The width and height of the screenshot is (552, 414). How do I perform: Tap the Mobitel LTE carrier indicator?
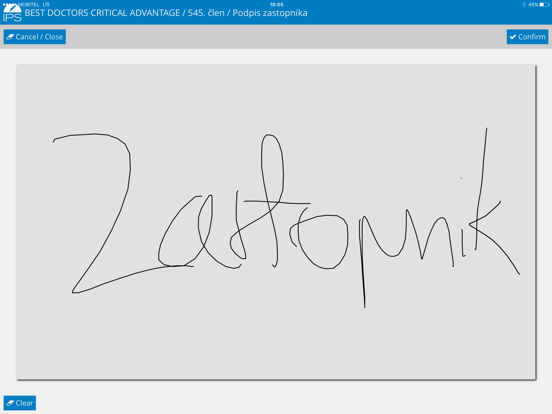pyautogui.click(x=34, y=5)
